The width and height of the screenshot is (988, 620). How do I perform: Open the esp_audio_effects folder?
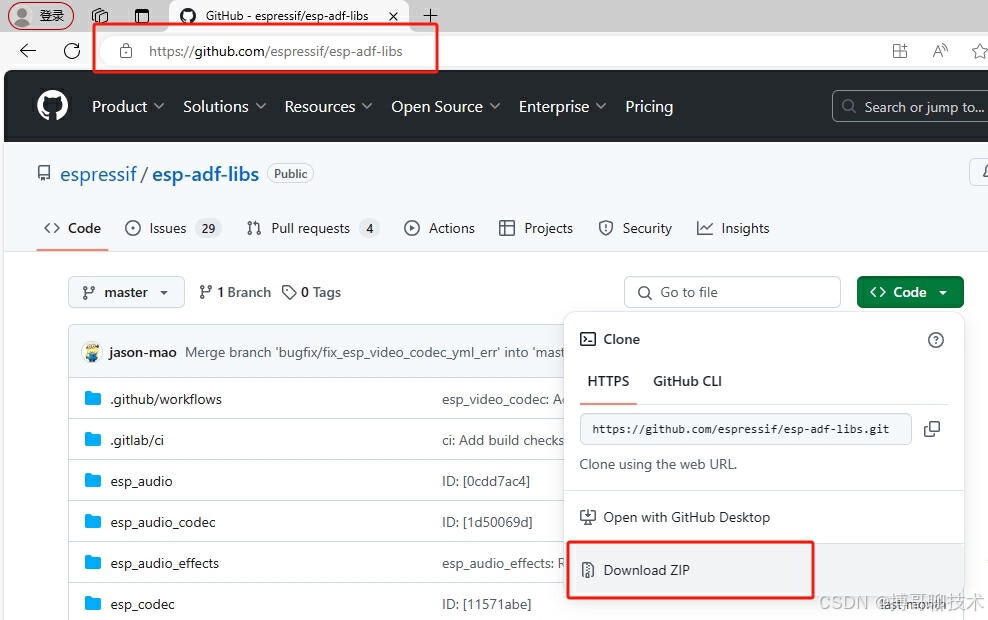[x=164, y=563]
